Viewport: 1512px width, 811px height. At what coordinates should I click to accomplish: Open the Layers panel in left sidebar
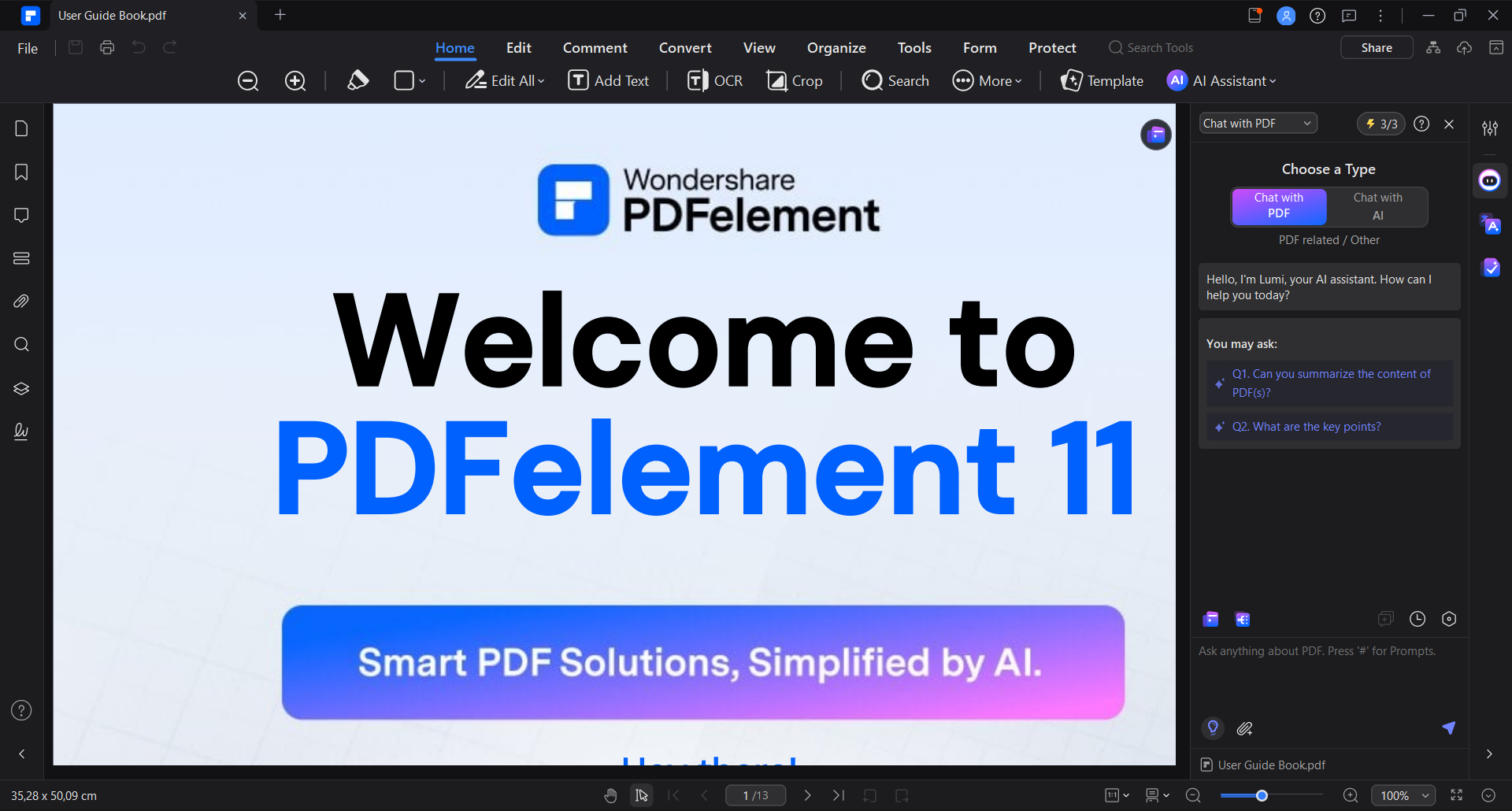(x=21, y=388)
